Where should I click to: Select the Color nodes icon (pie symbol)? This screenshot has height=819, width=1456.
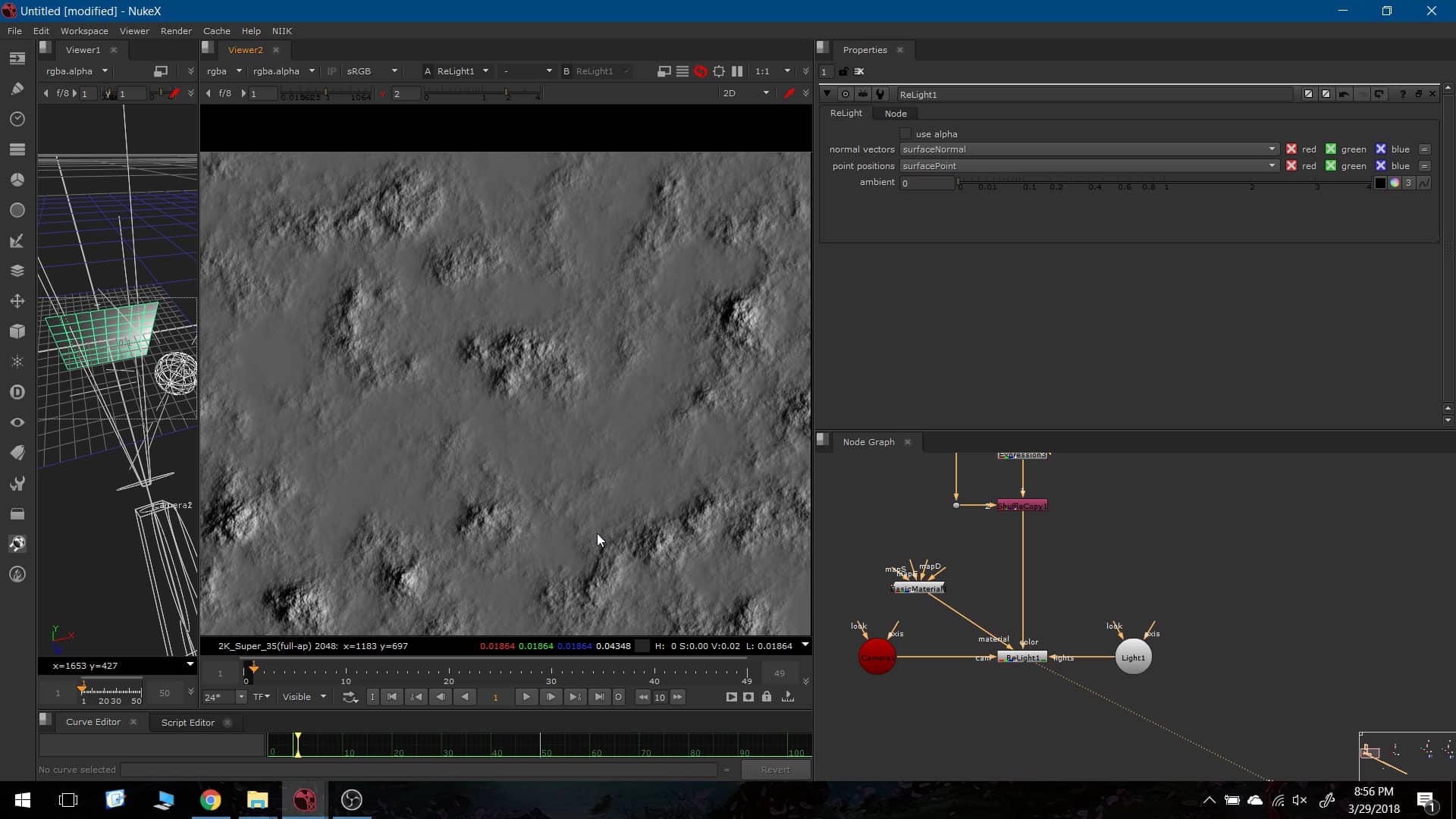click(17, 180)
